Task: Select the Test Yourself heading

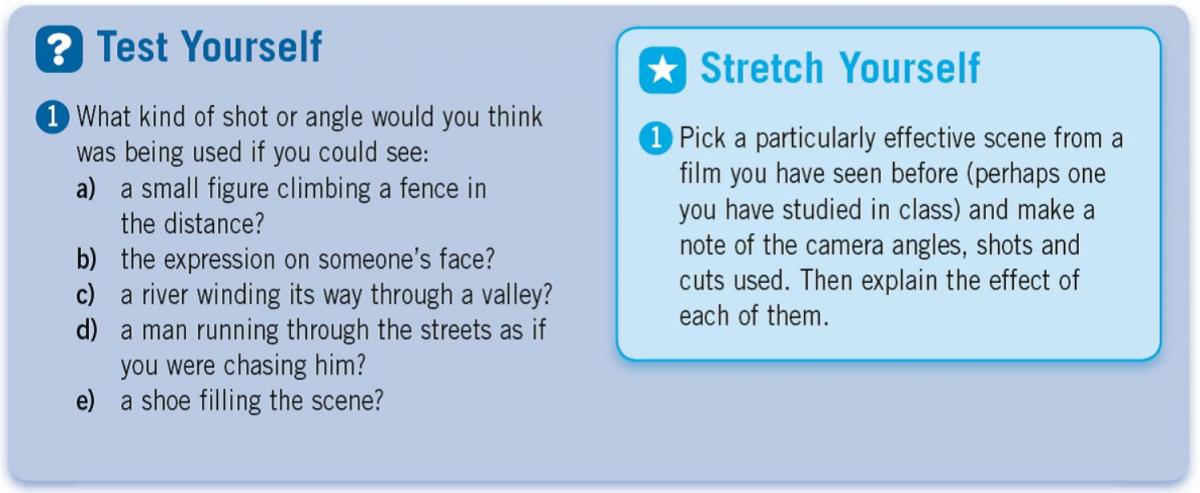Action: coord(209,48)
